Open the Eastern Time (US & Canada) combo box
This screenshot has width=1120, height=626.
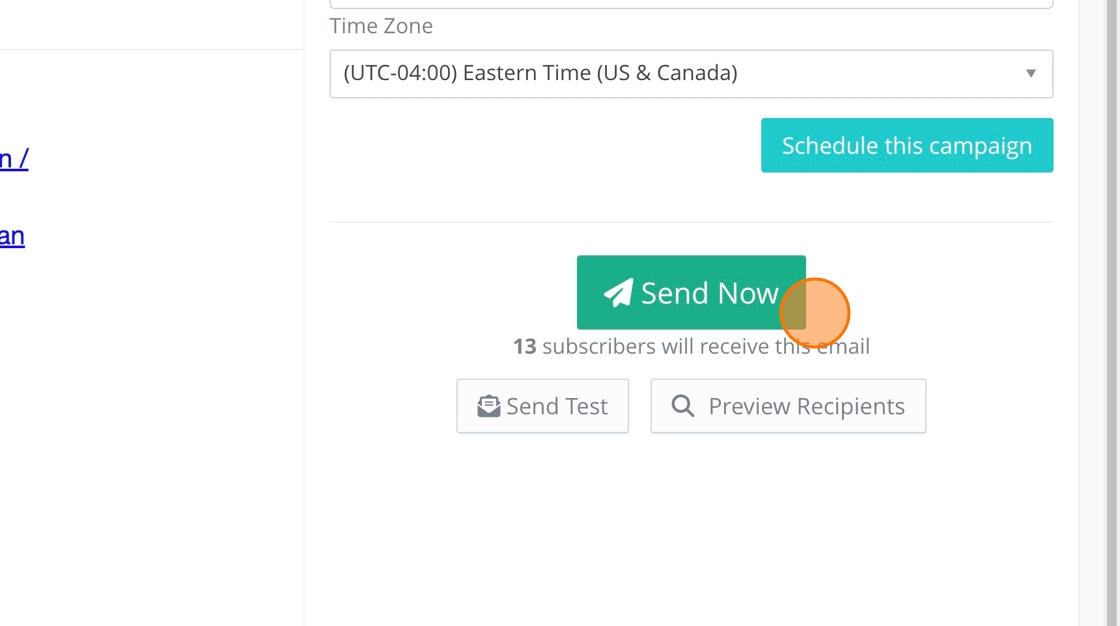pyautogui.click(x=690, y=74)
